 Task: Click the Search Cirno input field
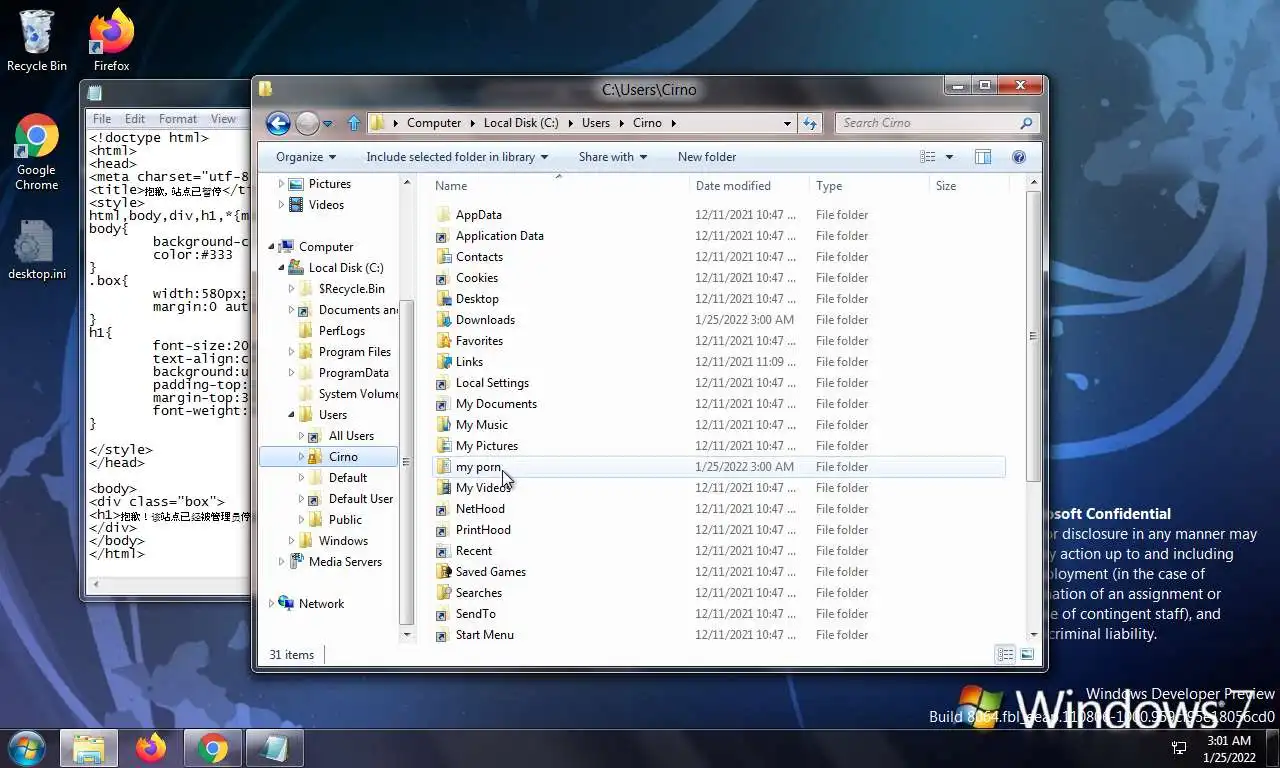click(x=926, y=123)
